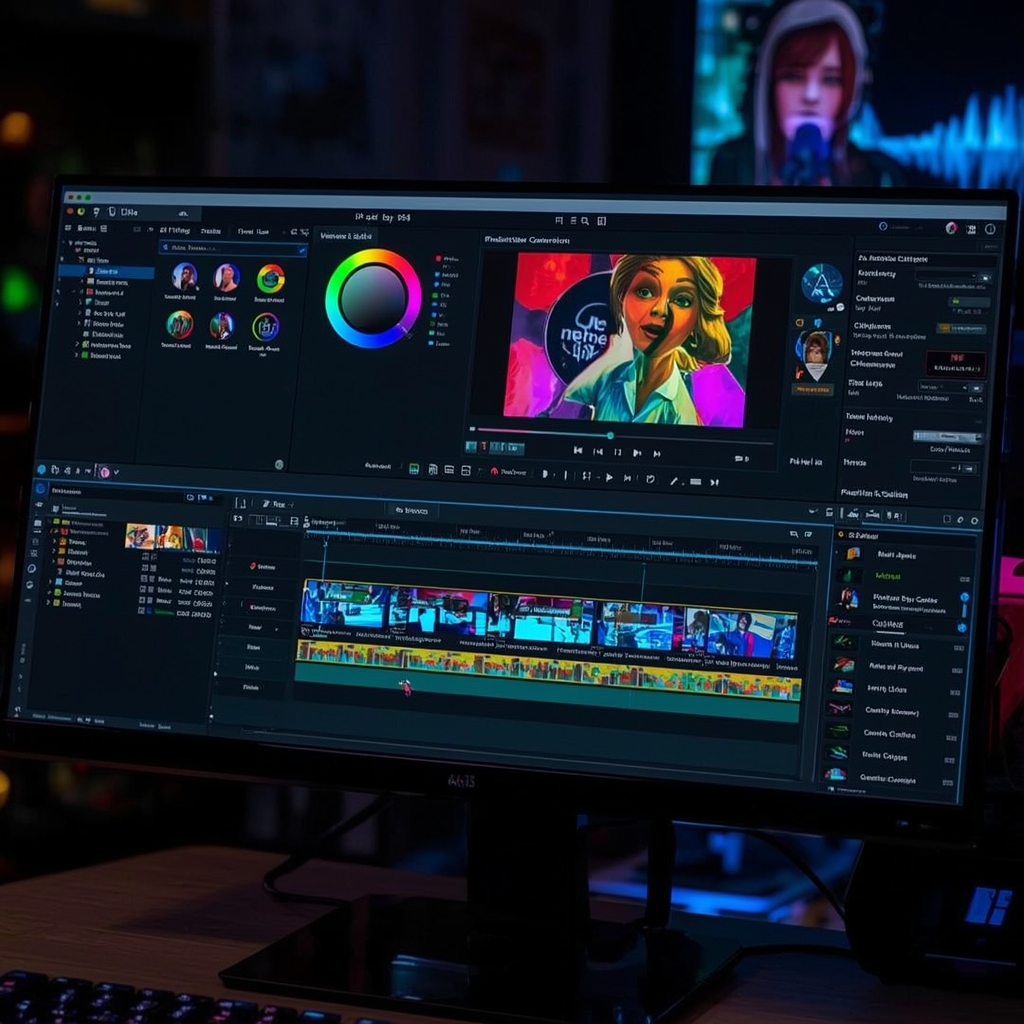Click the numeric field at bottom of properties panel

(944, 468)
